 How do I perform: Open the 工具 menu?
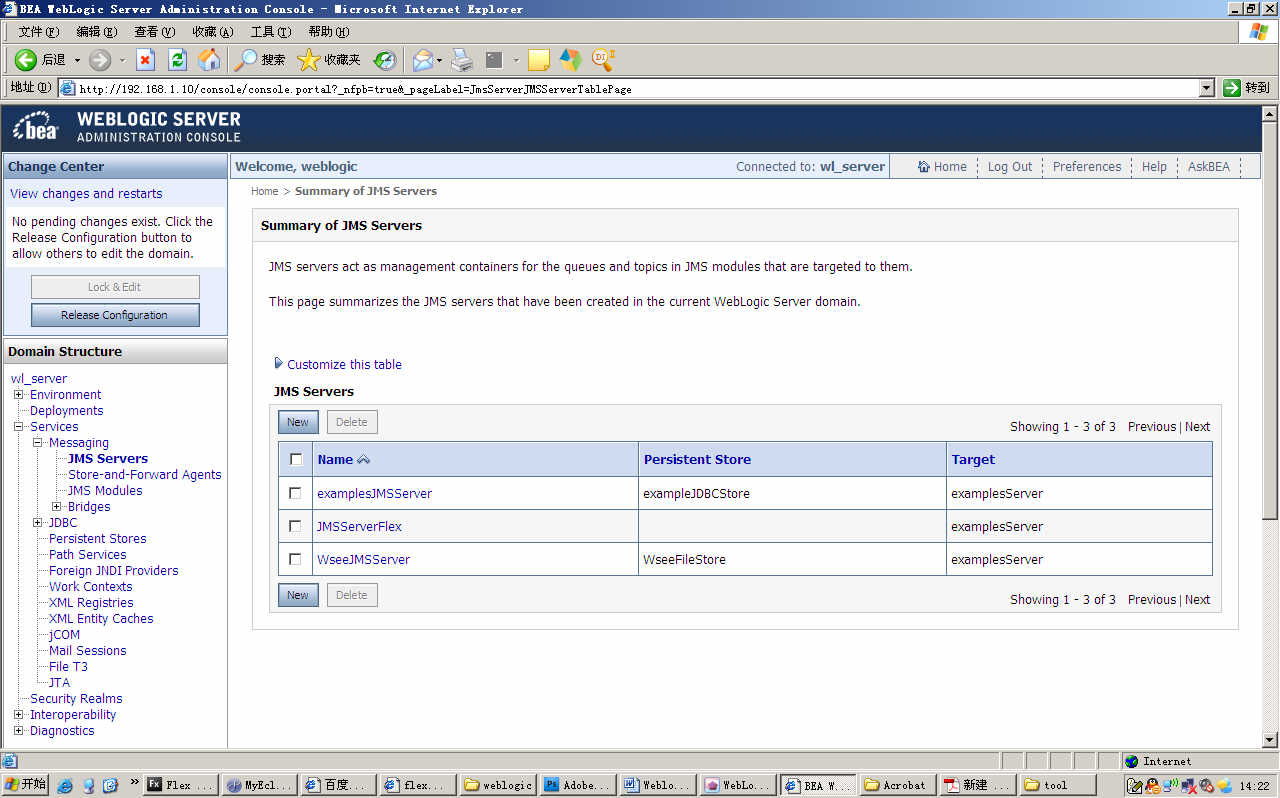(270, 32)
